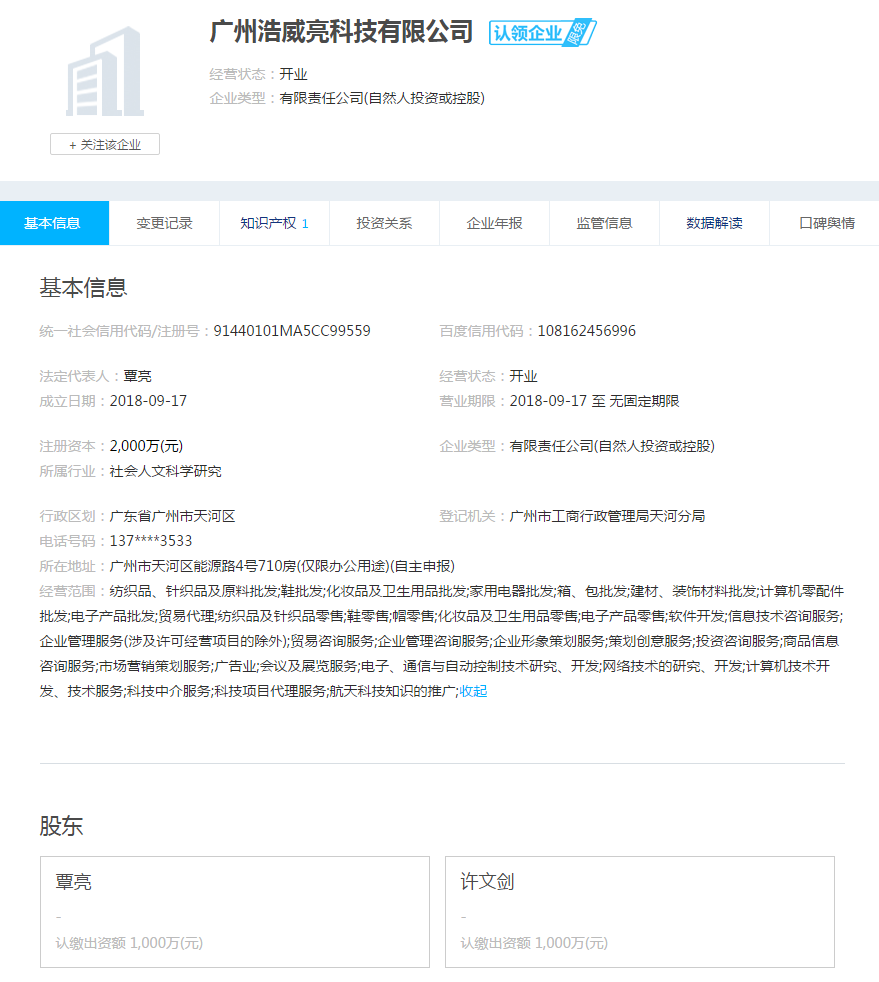This screenshot has width=879, height=982.
Task: Click the 认领企业 claim badge
Action: (x=542, y=32)
